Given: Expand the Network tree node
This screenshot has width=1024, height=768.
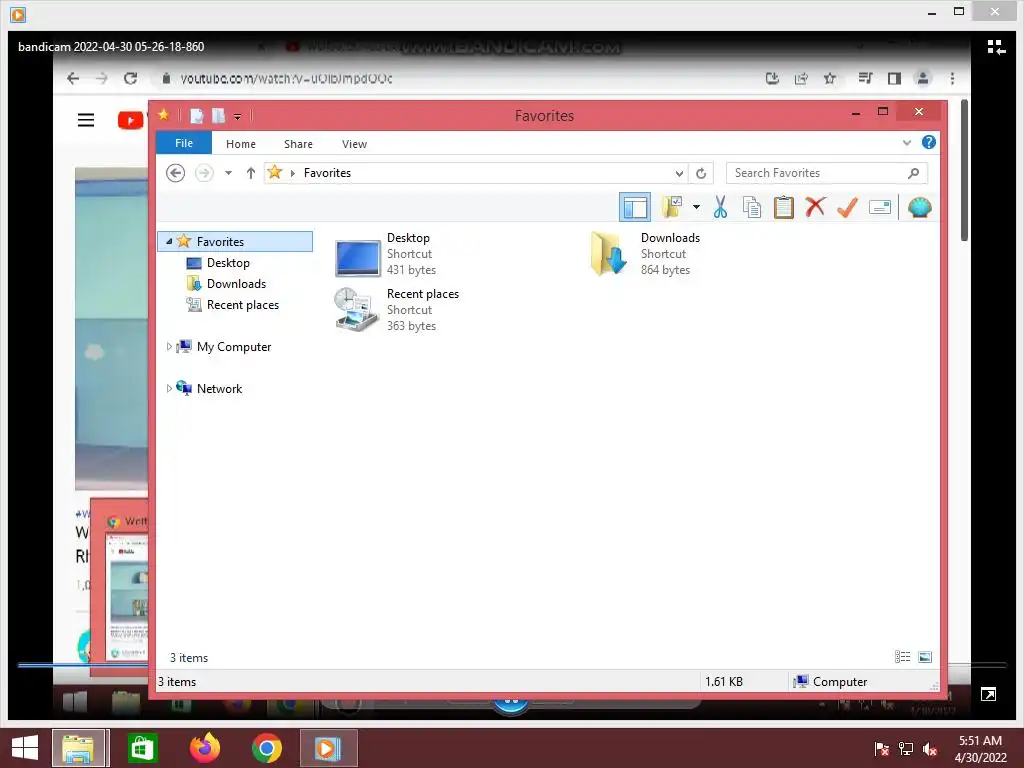Looking at the screenshot, I should 169,389.
